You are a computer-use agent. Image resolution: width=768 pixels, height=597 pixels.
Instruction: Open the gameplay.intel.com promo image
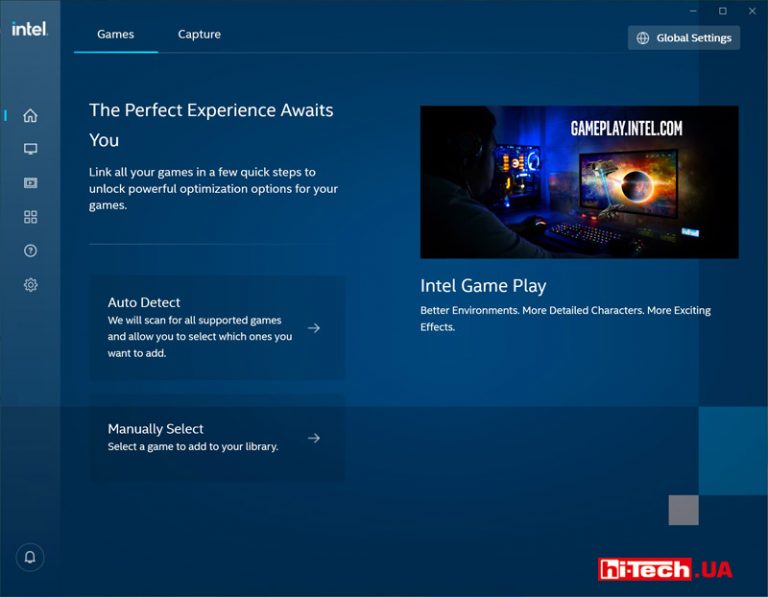coord(579,182)
